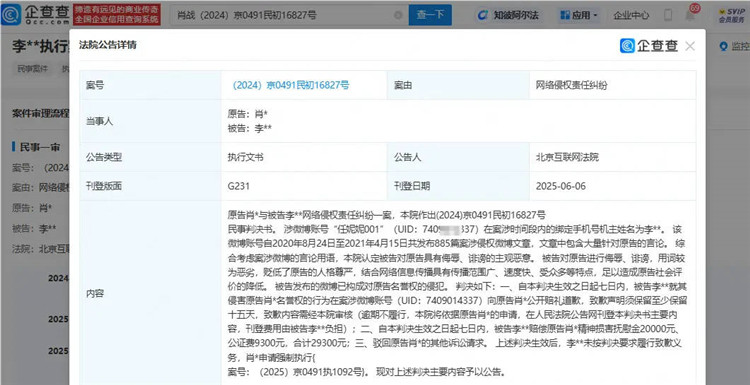The height and width of the screenshot is (385, 750).
Task: Click the promotional banner beside the logo
Action: pyautogui.click(x=117, y=15)
